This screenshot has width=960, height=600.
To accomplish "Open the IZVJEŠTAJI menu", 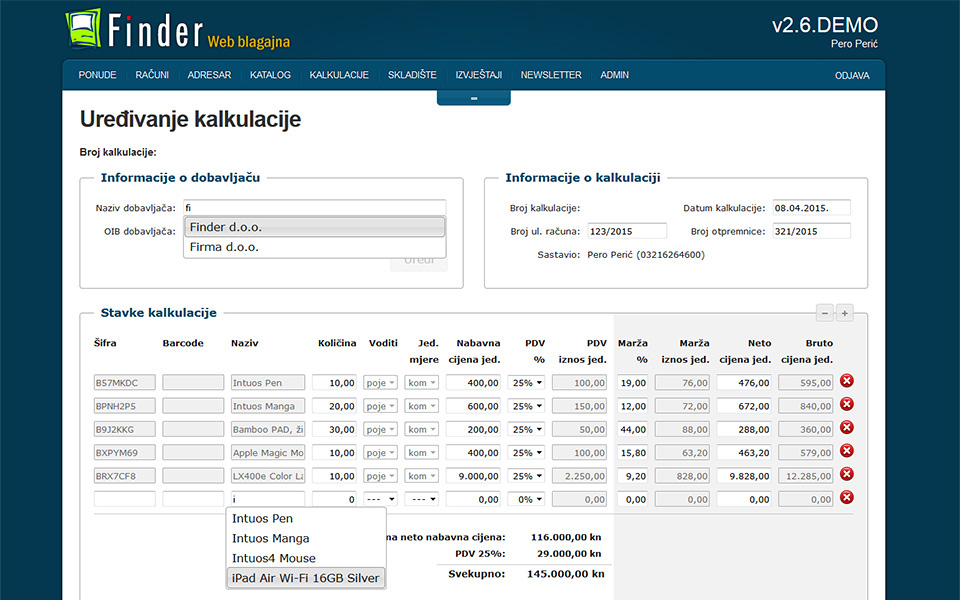I will click(478, 75).
